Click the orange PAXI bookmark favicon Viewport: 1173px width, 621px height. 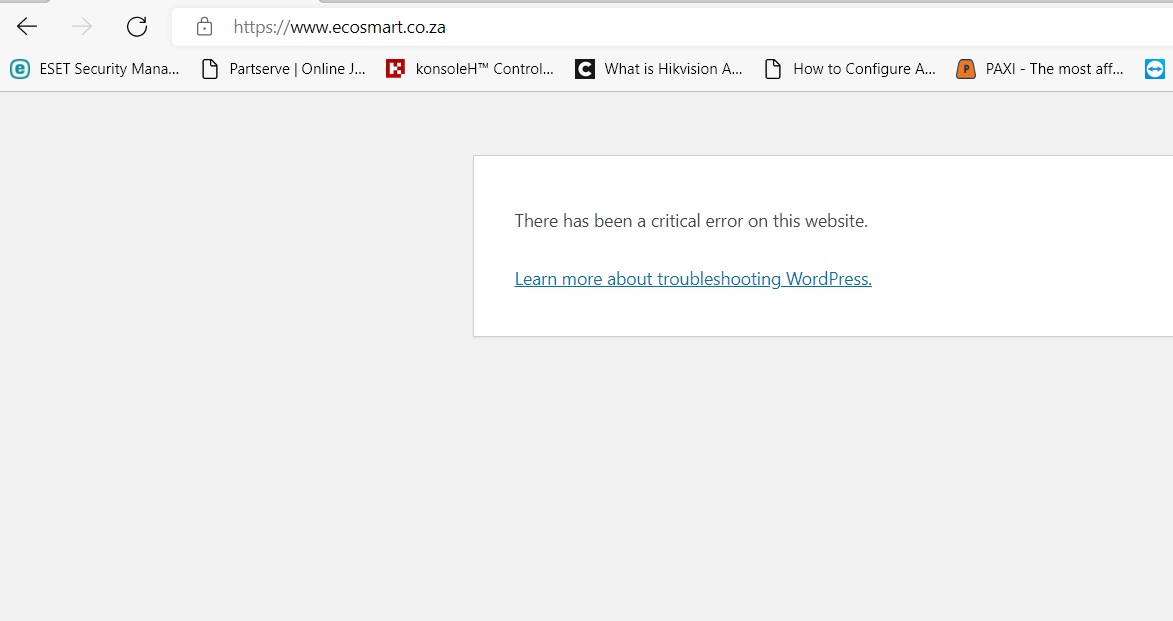click(966, 69)
